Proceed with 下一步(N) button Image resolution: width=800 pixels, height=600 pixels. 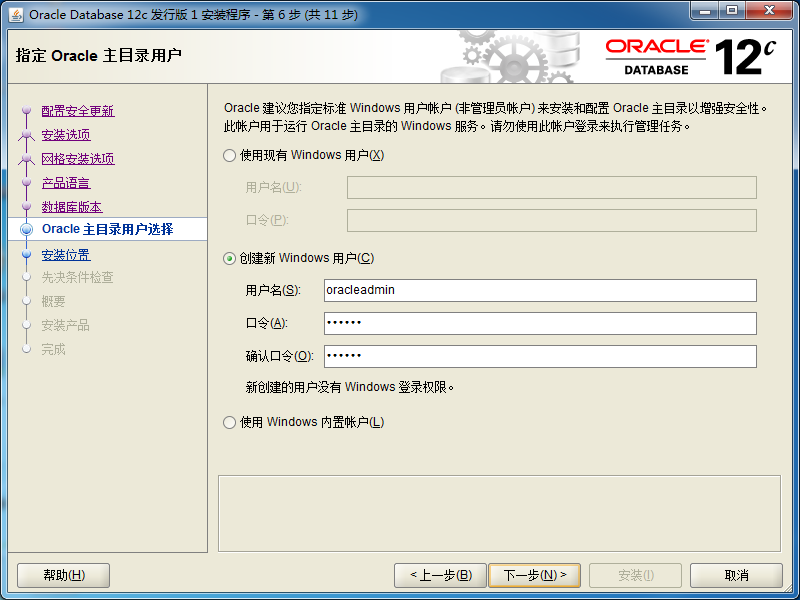click(534, 576)
